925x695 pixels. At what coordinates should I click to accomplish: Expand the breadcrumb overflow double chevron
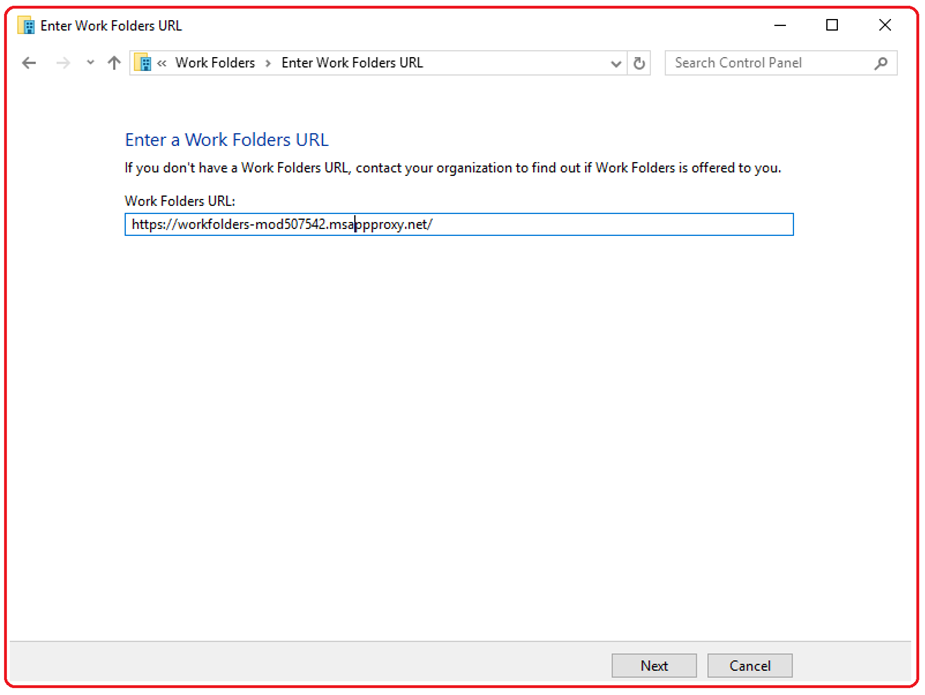[x=162, y=63]
